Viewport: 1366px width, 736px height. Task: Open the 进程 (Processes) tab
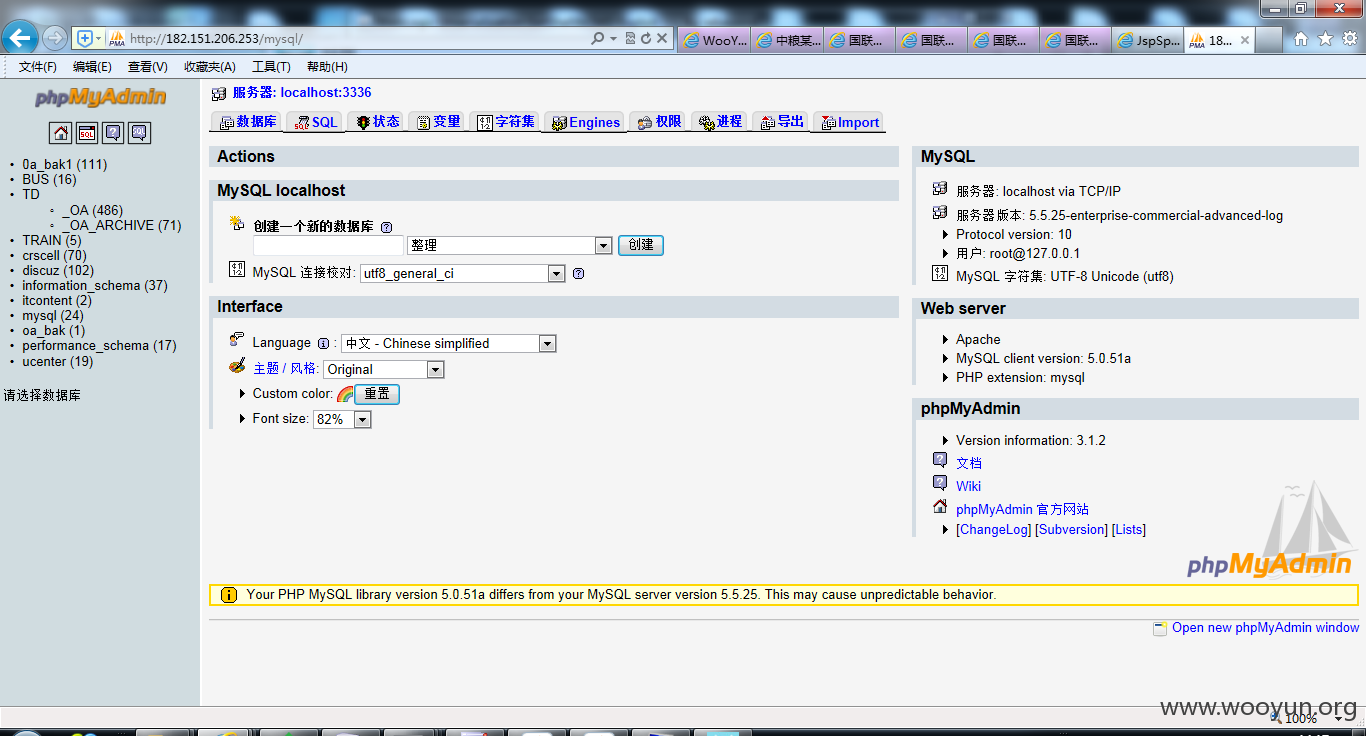(720, 122)
